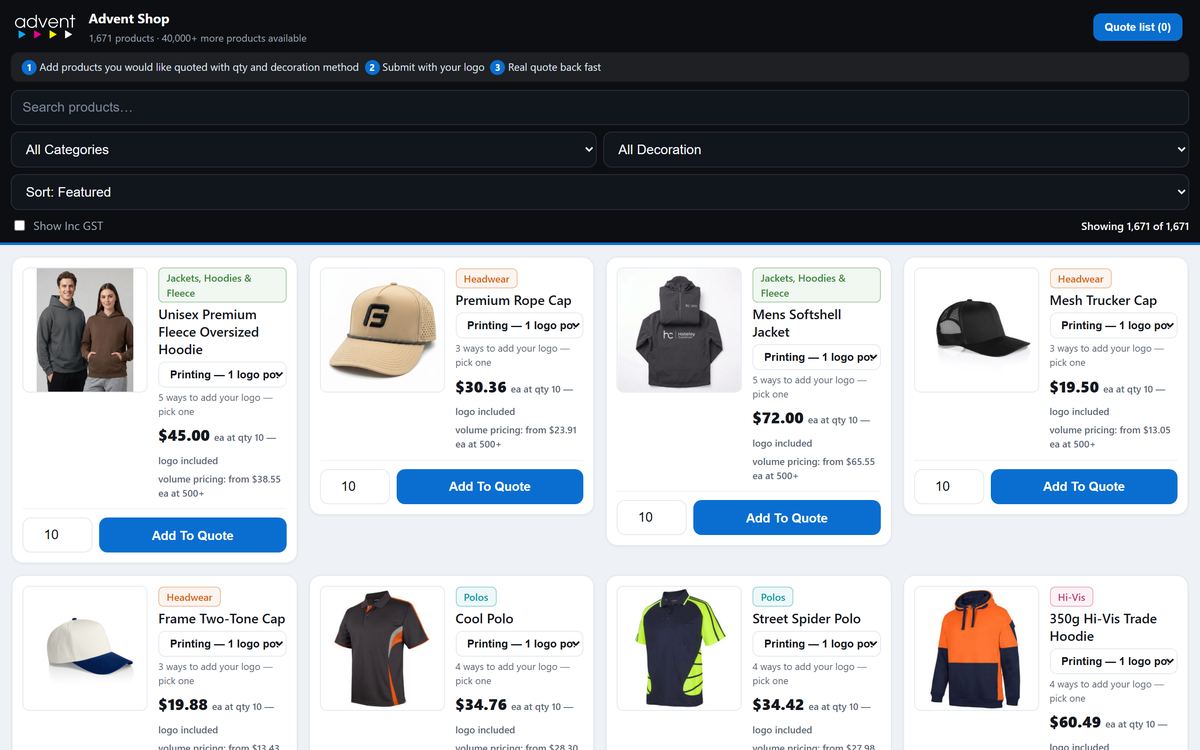Image resolution: width=1200 pixels, height=750 pixels.
Task: Click Cool Polo product image
Action: [x=382, y=648]
